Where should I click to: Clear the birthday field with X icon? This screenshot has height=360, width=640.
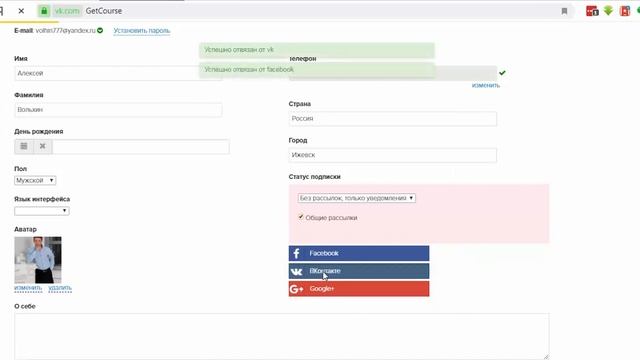click(x=42, y=146)
